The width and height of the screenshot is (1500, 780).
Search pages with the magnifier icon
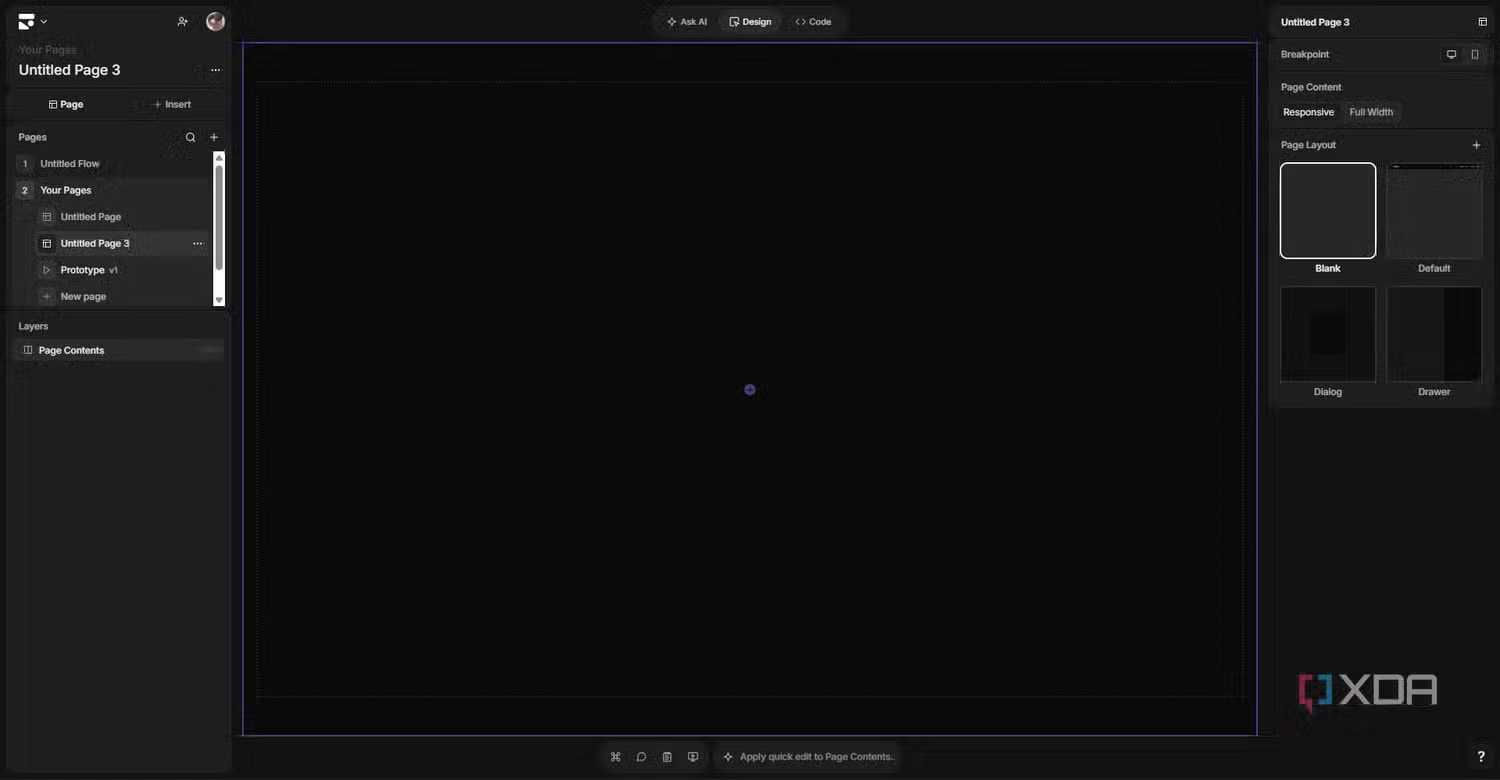click(x=190, y=137)
